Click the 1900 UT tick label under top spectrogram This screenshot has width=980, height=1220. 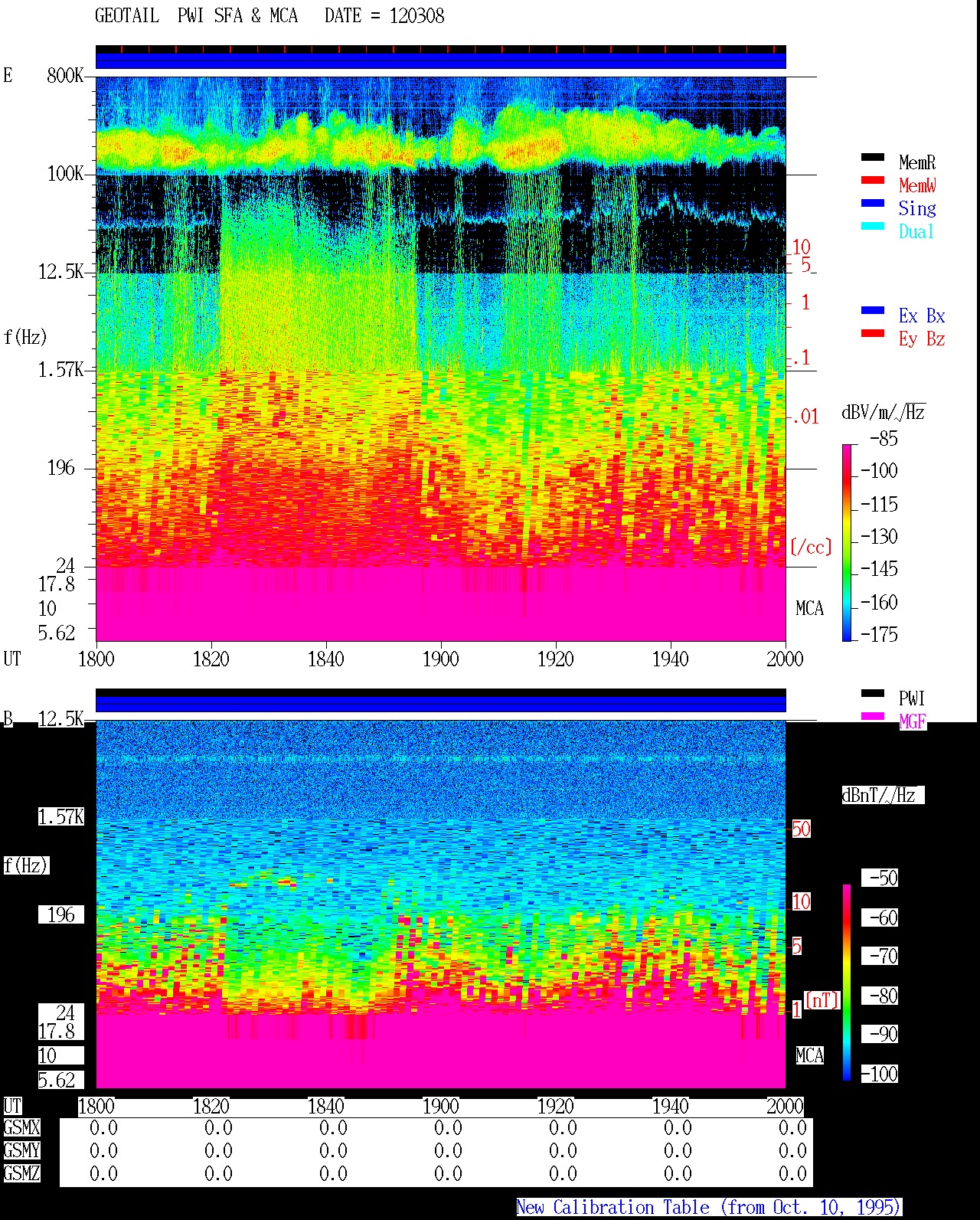click(x=440, y=659)
